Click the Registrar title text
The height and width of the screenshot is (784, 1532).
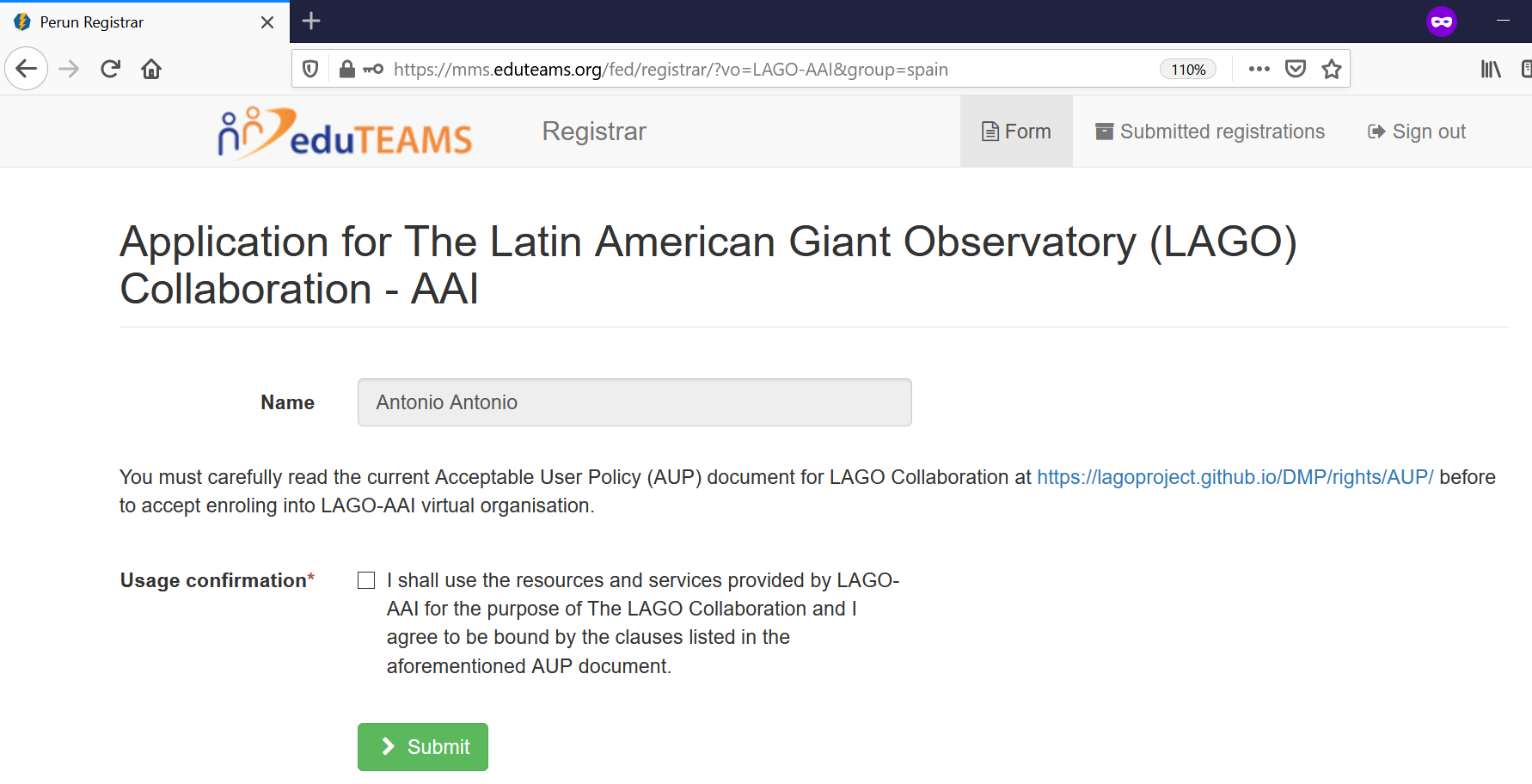coord(594,132)
